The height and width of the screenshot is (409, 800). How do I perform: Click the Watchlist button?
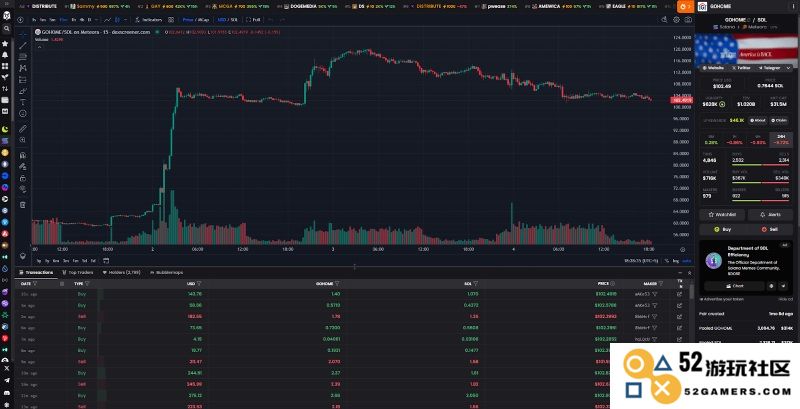722,215
